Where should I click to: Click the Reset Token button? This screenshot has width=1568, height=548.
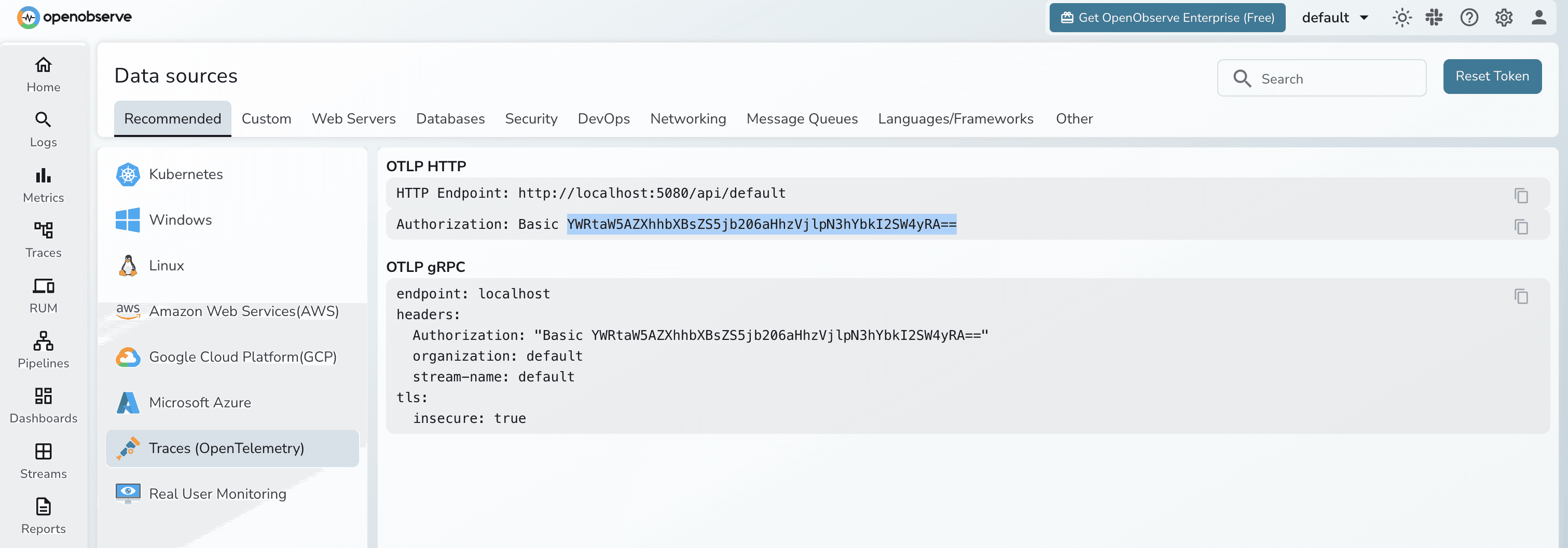pyautogui.click(x=1492, y=77)
